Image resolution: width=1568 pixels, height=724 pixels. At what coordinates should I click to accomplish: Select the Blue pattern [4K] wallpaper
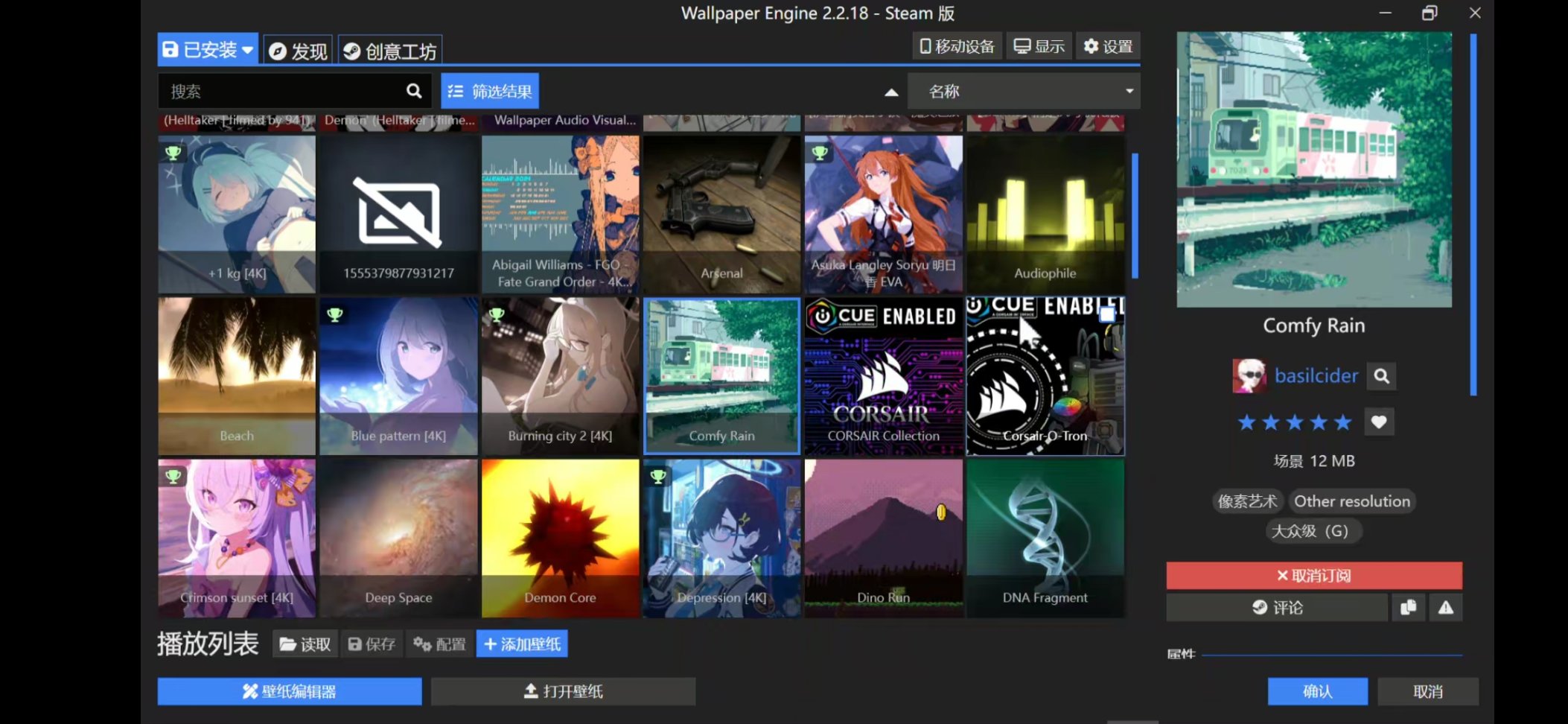click(x=398, y=376)
